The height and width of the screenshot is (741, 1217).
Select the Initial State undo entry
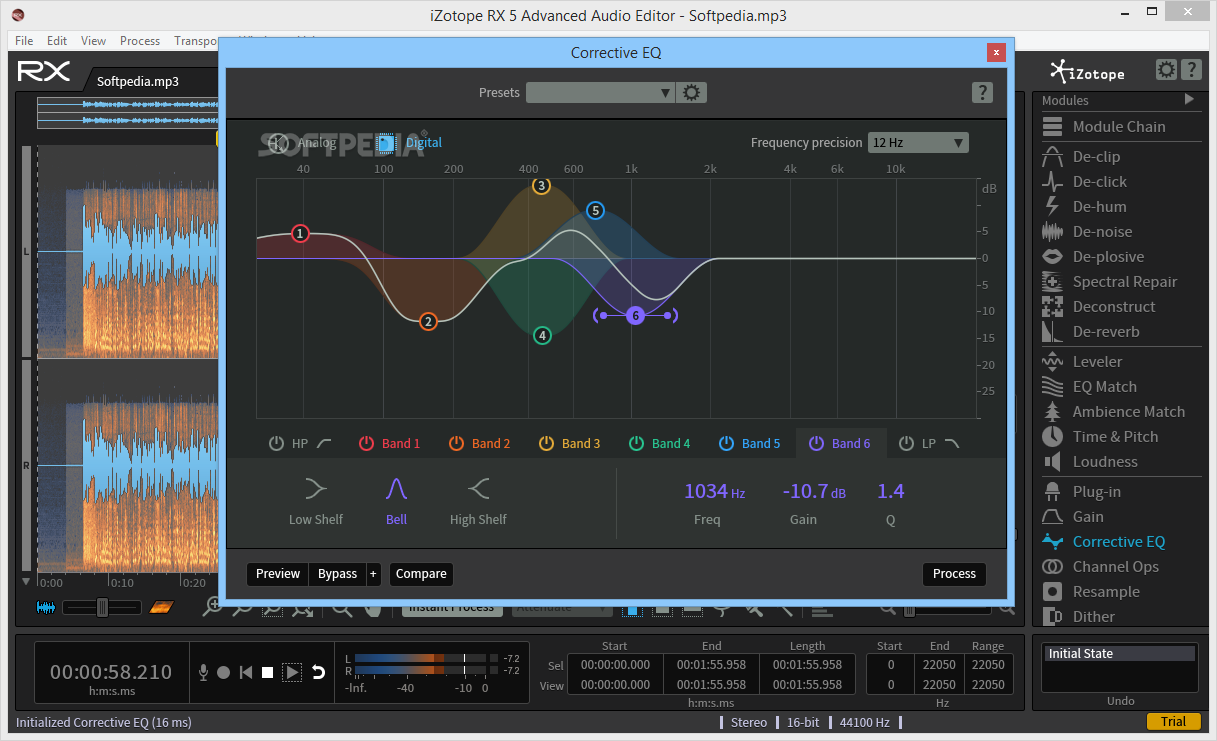(x=1120, y=654)
